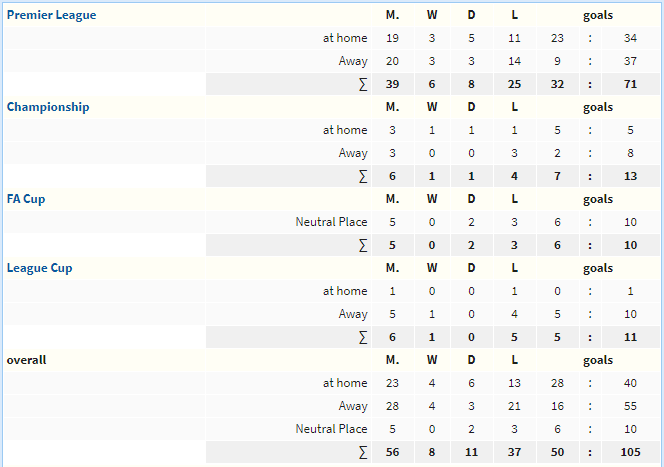The width and height of the screenshot is (664, 467).
Task: Click Premier League away losses 14
Action: (514, 61)
